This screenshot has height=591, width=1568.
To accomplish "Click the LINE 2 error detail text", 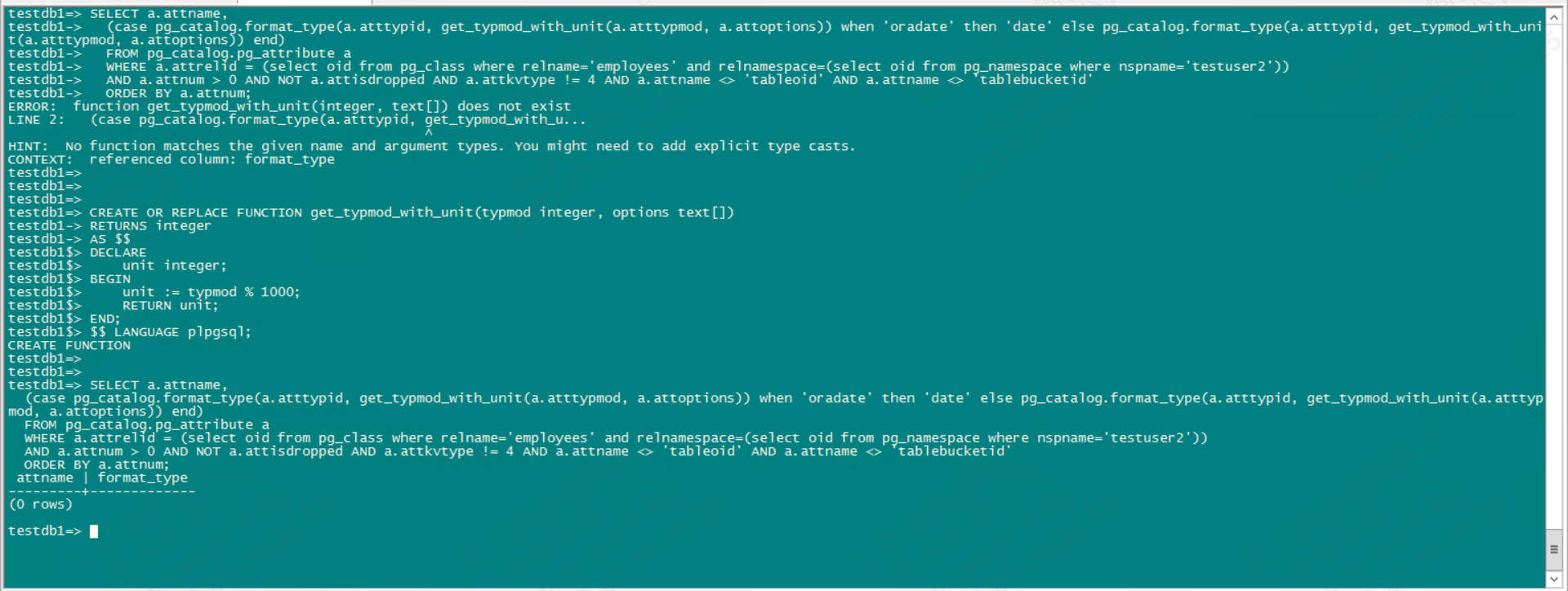I will click(x=297, y=120).
